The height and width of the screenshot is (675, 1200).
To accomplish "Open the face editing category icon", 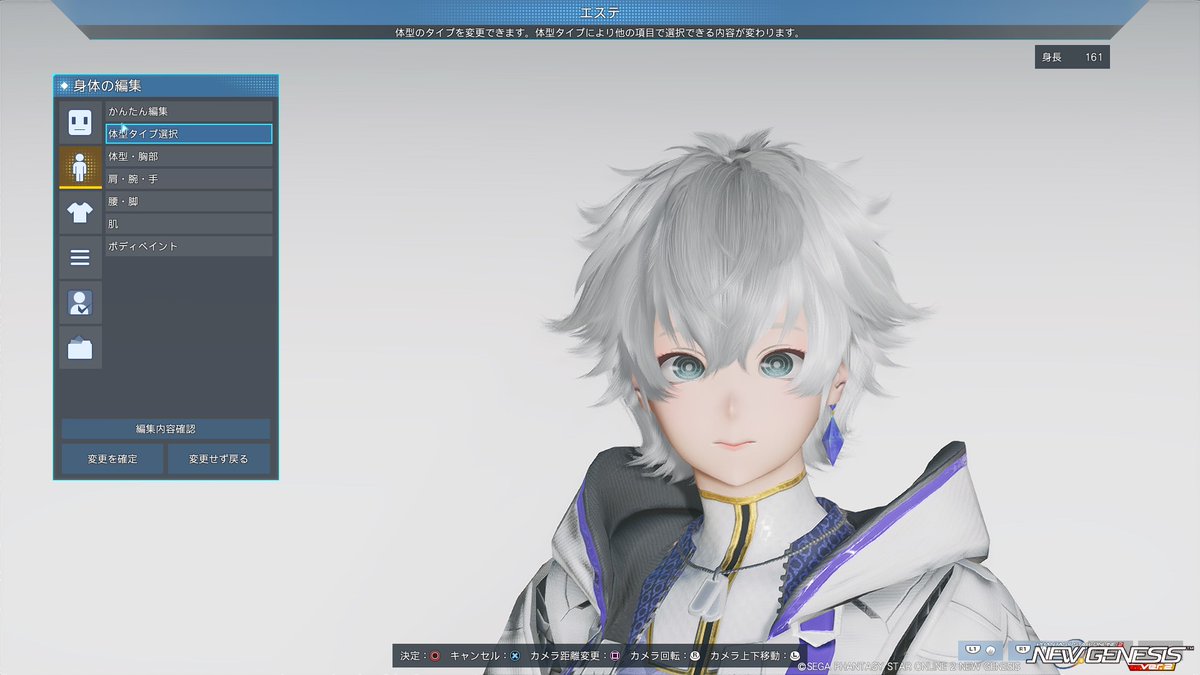I will [x=80, y=122].
